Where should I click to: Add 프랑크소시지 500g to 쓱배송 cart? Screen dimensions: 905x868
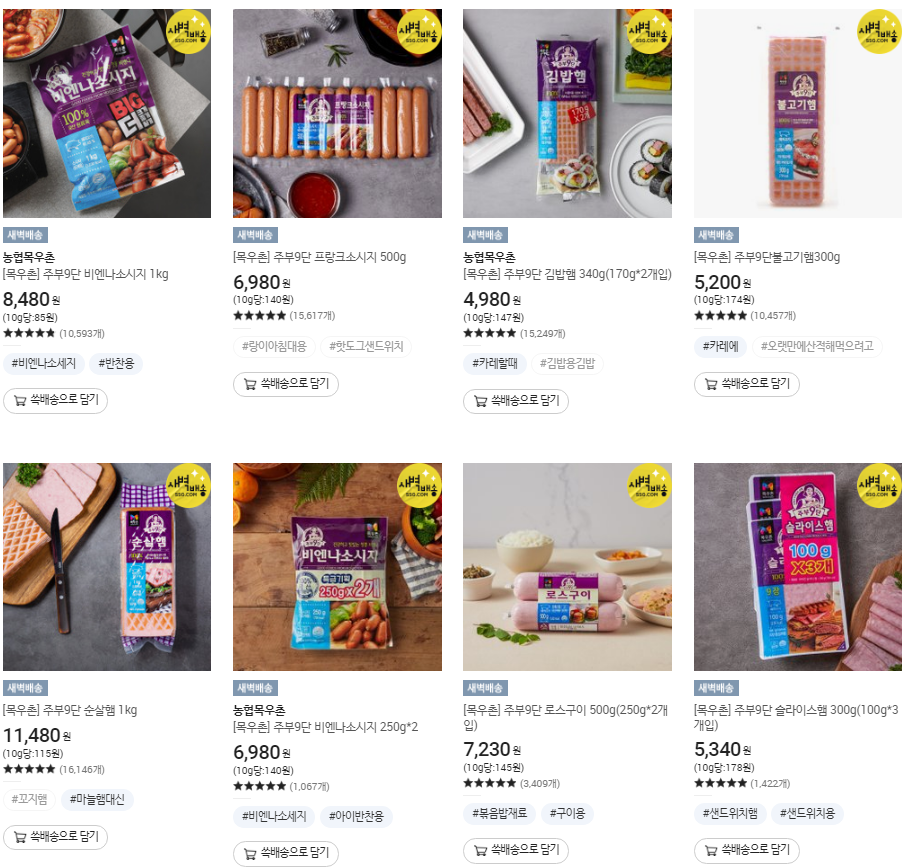click(x=286, y=384)
